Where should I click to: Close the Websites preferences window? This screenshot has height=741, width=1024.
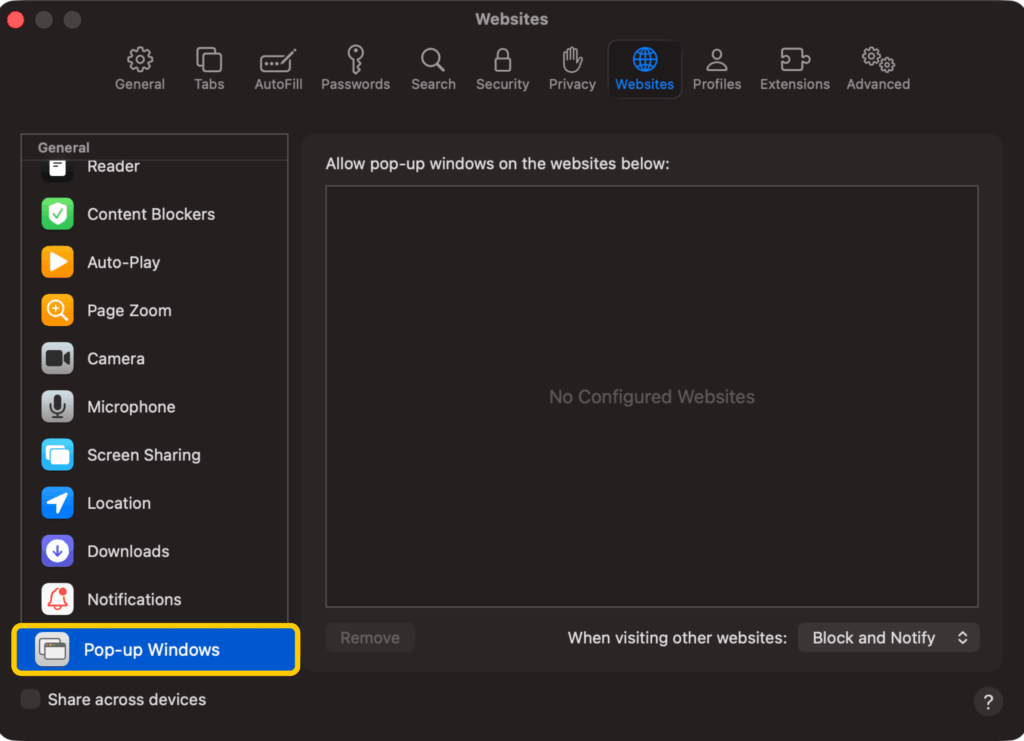coord(16,20)
